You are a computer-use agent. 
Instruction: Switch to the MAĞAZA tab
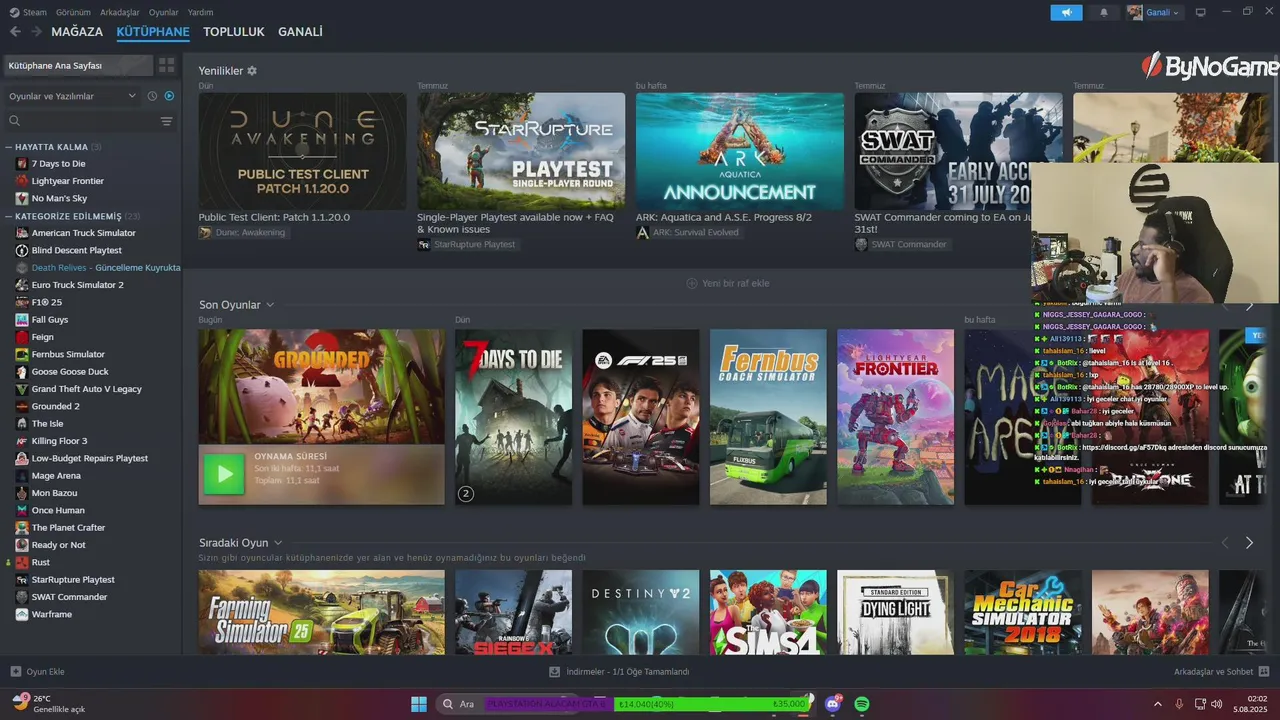click(77, 32)
